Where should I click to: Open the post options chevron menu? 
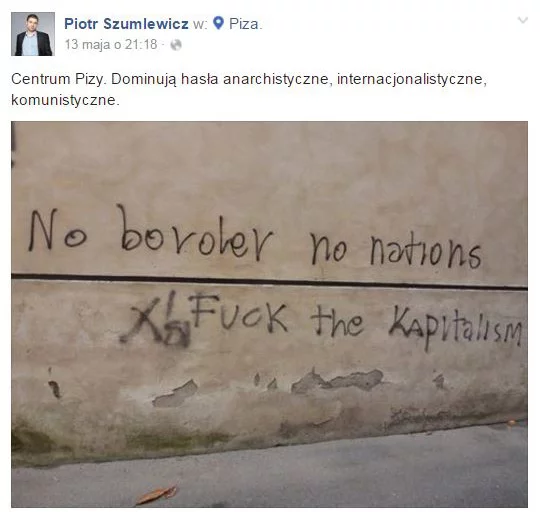tap(522, 20)
